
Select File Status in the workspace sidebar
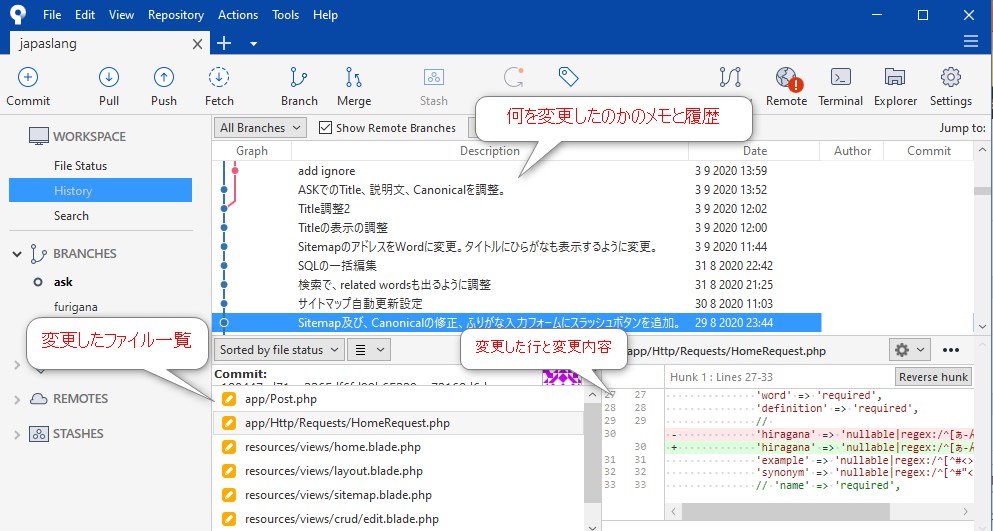(80, 166)
